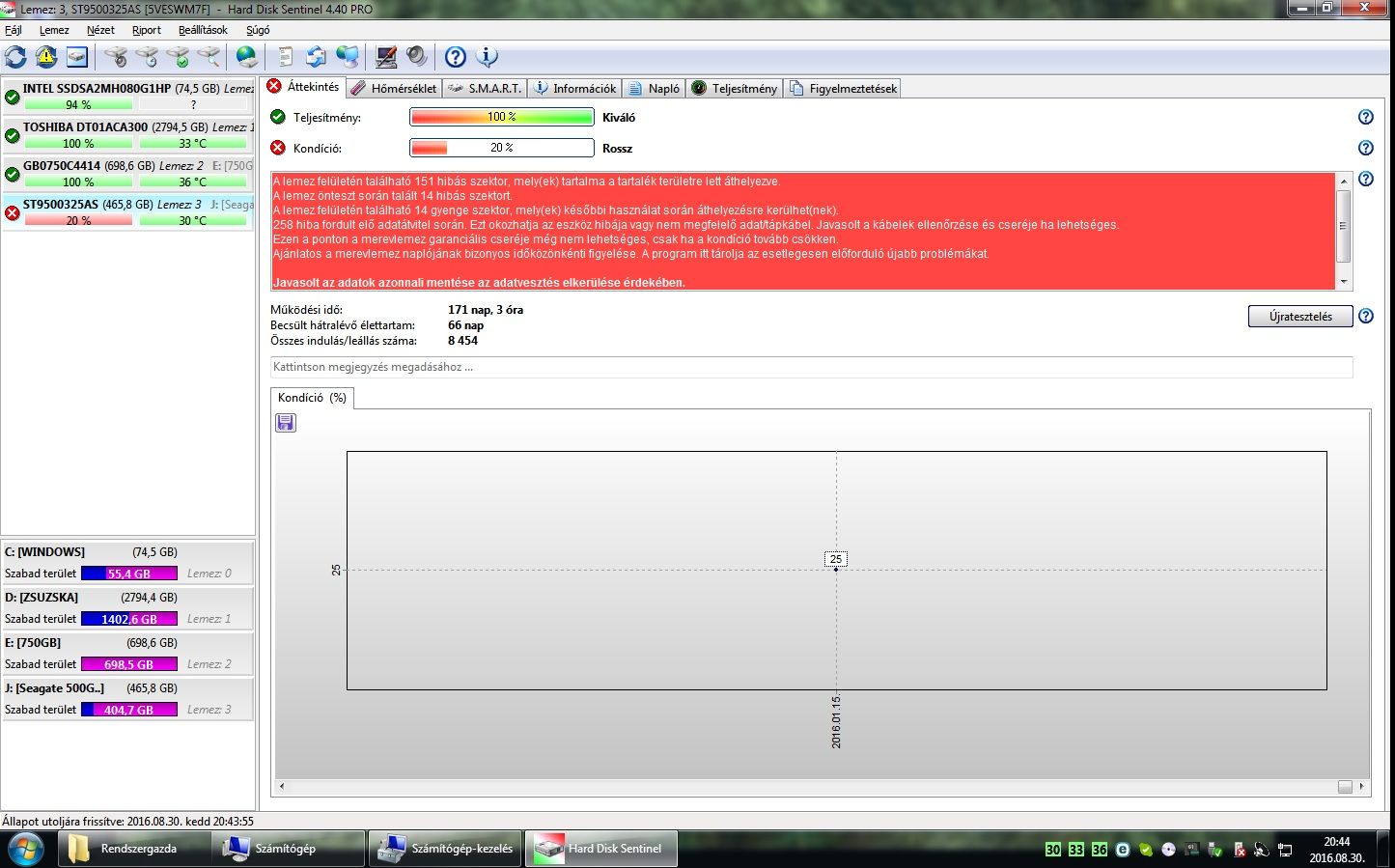This screenshot has height=868, width=1395.
Task: Switch to the Figyelmeztetések tab
Action: click(844, 88)
